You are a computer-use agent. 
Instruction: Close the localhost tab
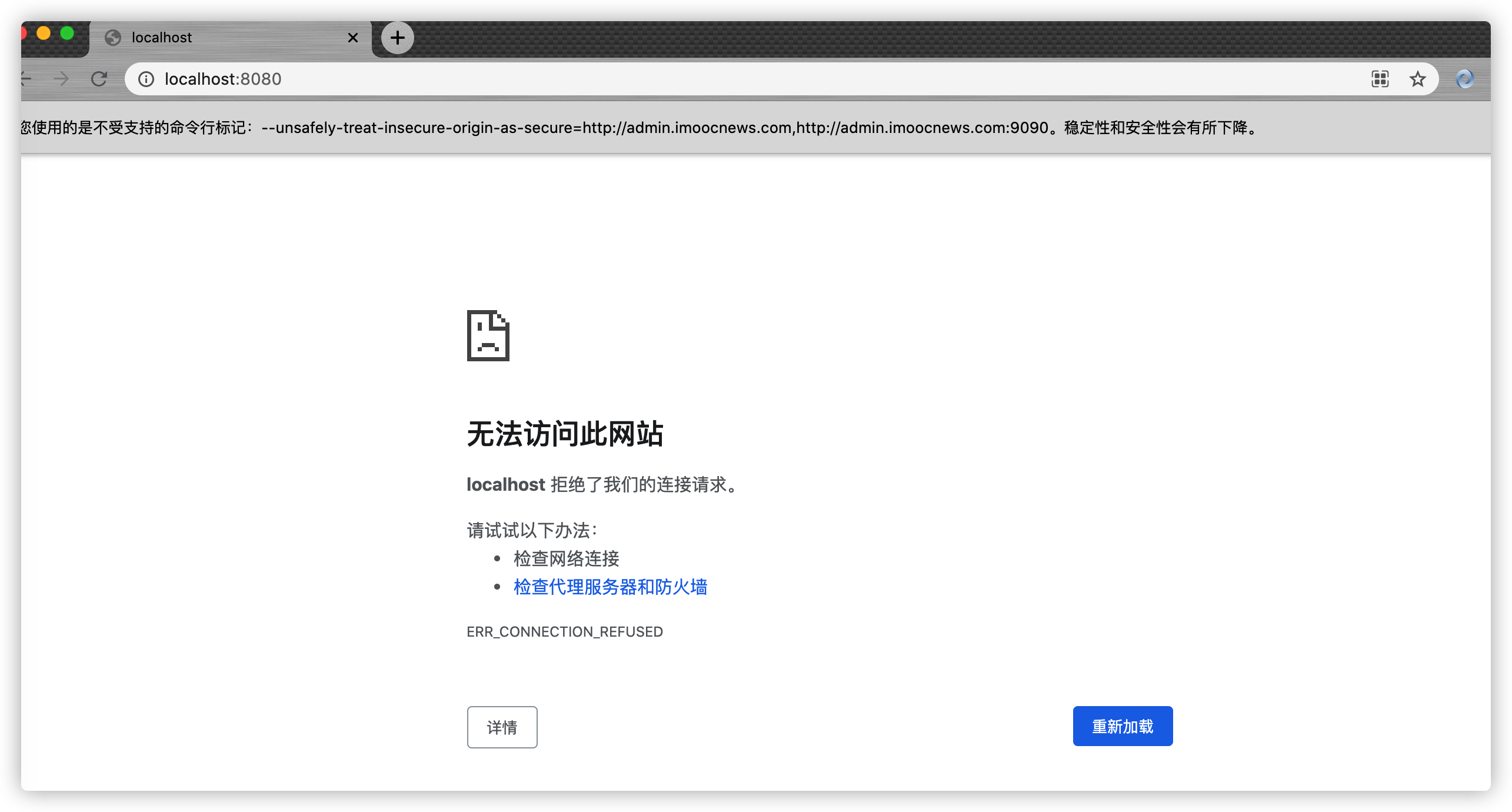coord(352,38)
